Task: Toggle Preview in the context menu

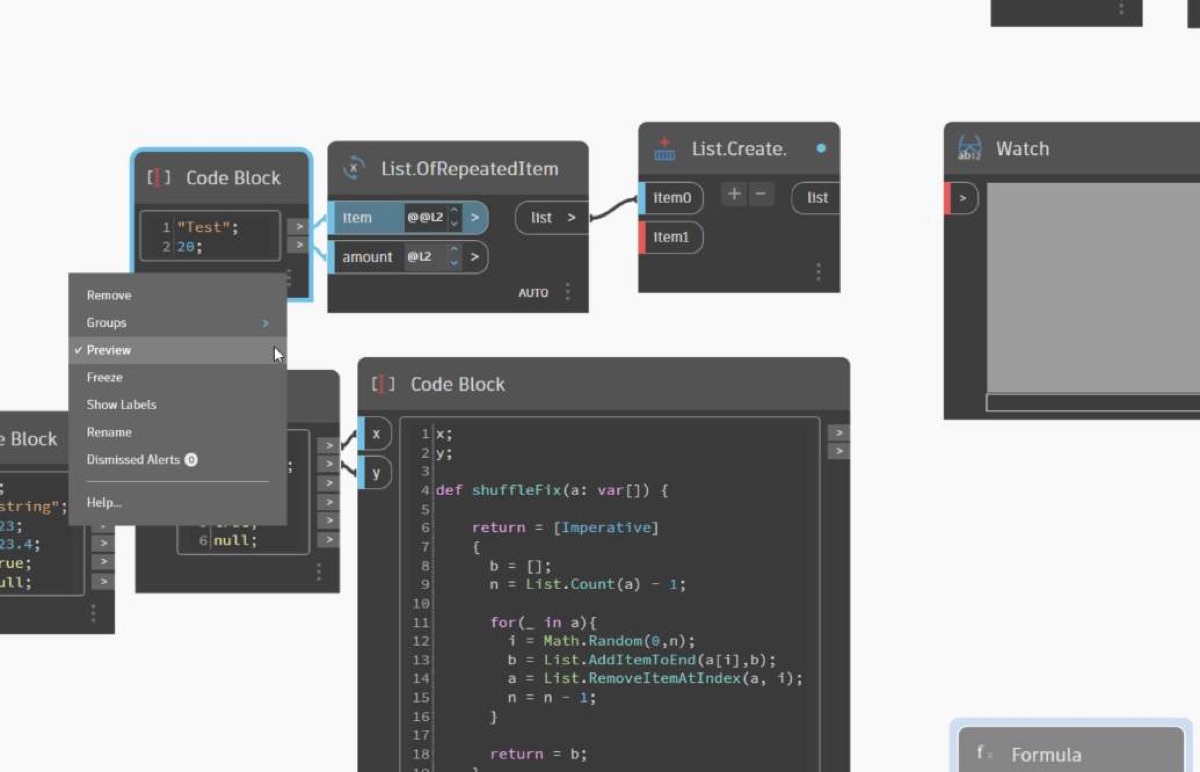Action: (x=178, y=350)
